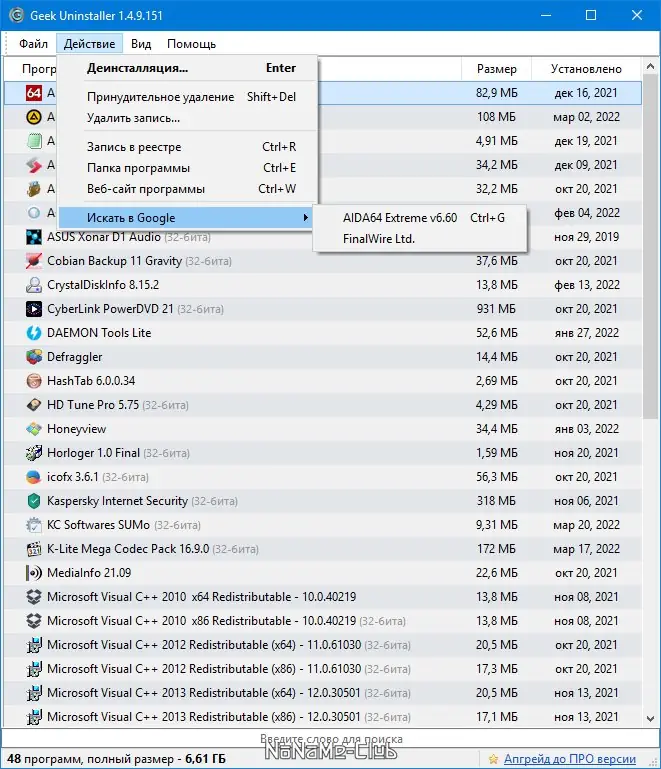Open Запись в реестре for the program
This screenshot has height=769, width=661.
point(188,147)
